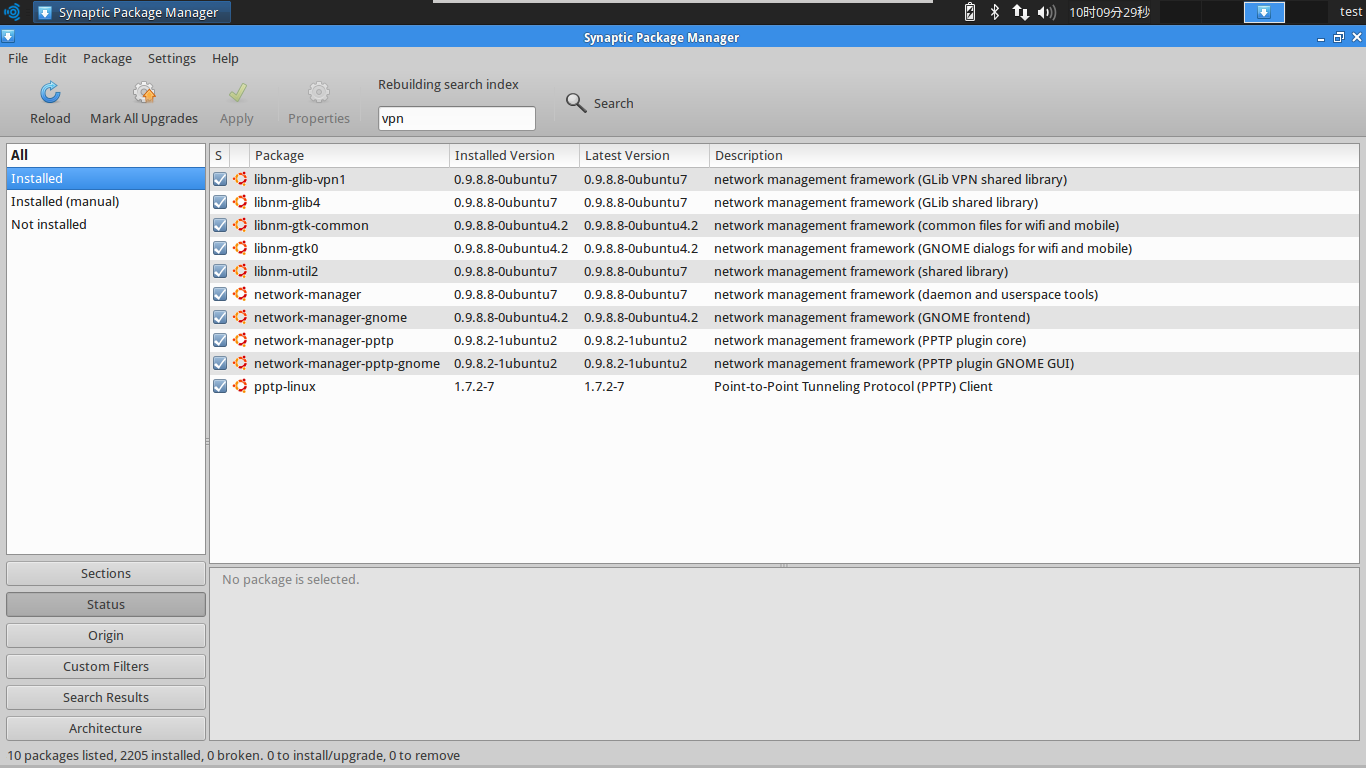Select the pptp-linux package name
This screenshot has height=768, width=1366.
[x=285, y=386]
